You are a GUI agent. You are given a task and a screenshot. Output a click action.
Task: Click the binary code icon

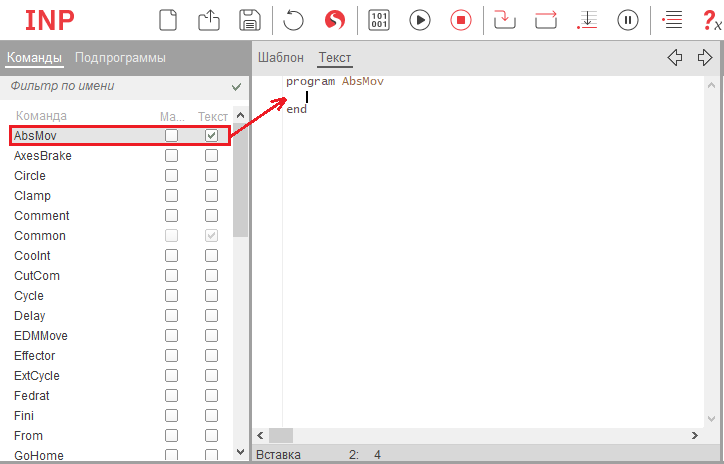[x=380, y=19]
